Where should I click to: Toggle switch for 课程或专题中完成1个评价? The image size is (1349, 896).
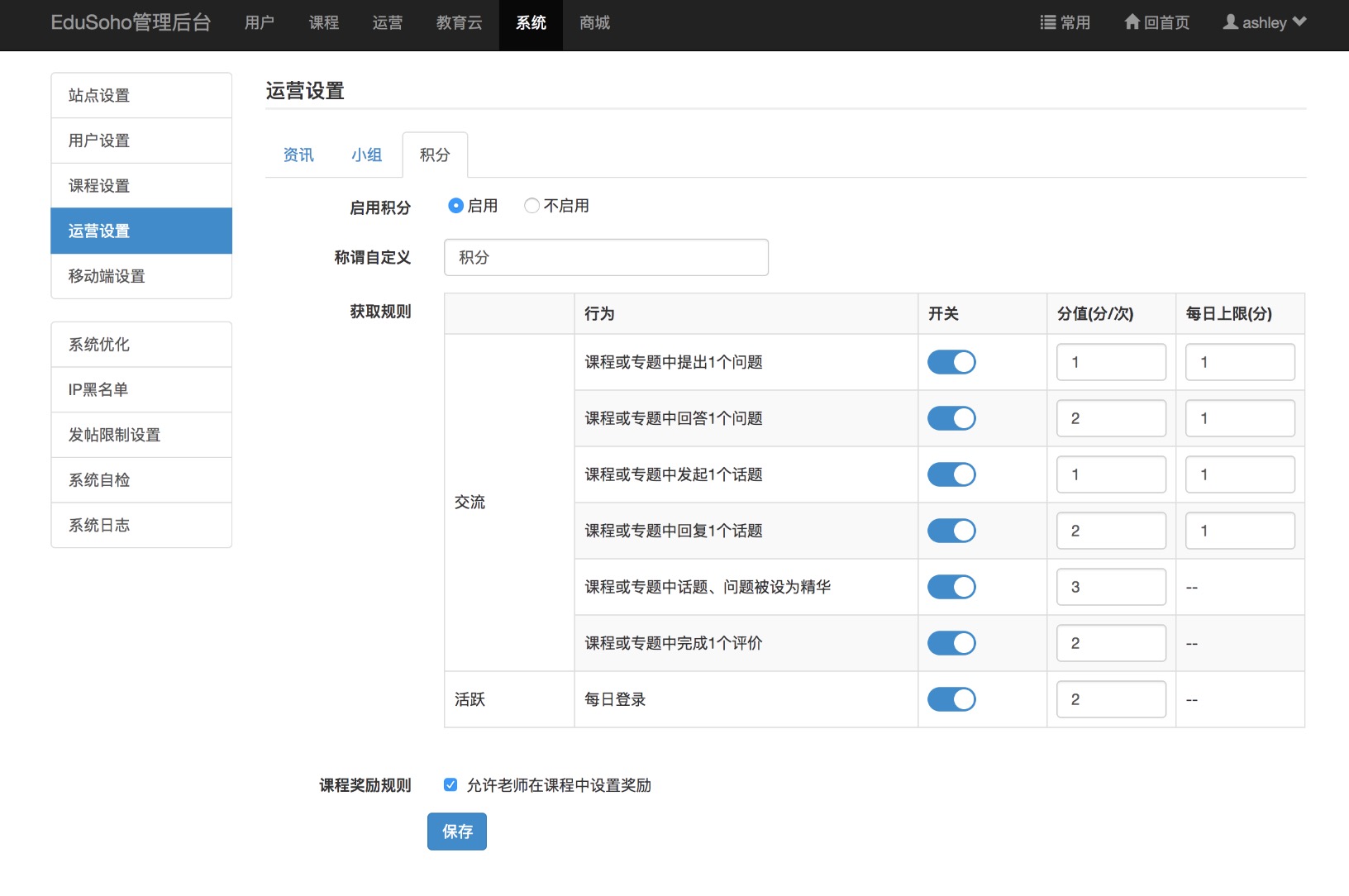[951, 643]
